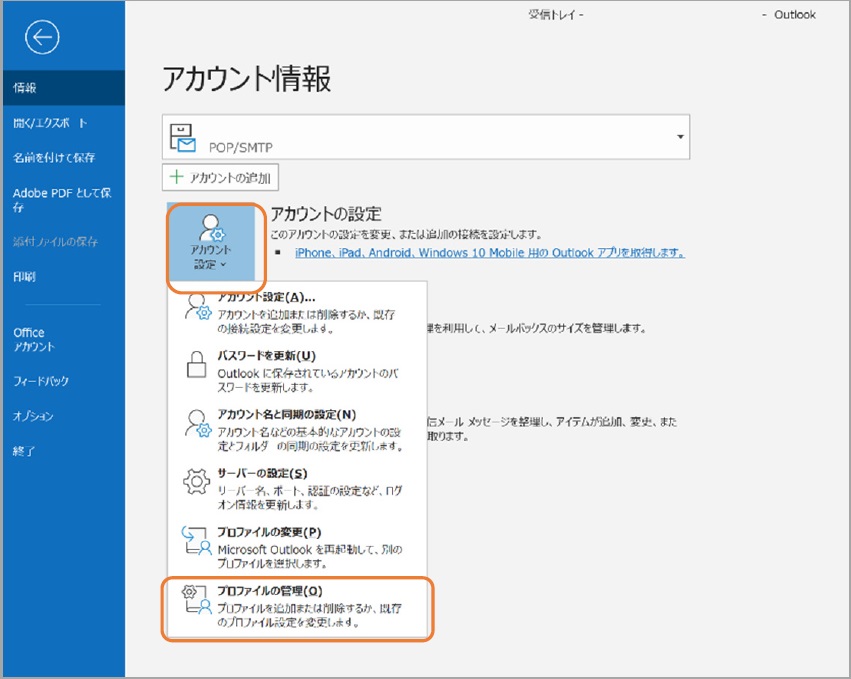Open the Outlook mobile app download link
The height and width of the screenshot is (679, 851).
point(490,252)
